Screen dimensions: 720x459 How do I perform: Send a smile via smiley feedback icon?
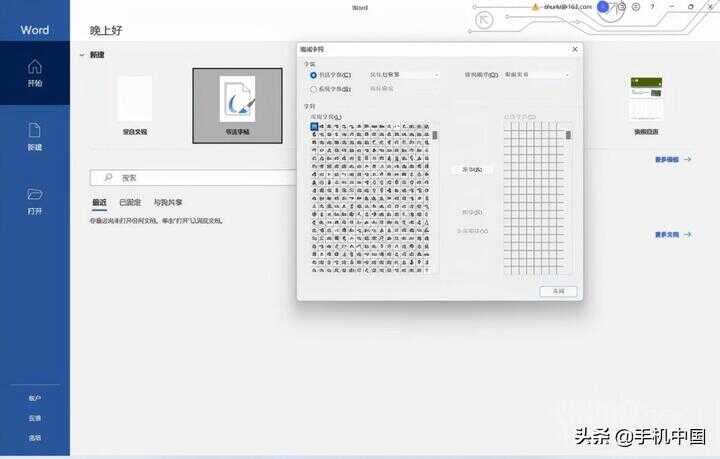point(622,7)
